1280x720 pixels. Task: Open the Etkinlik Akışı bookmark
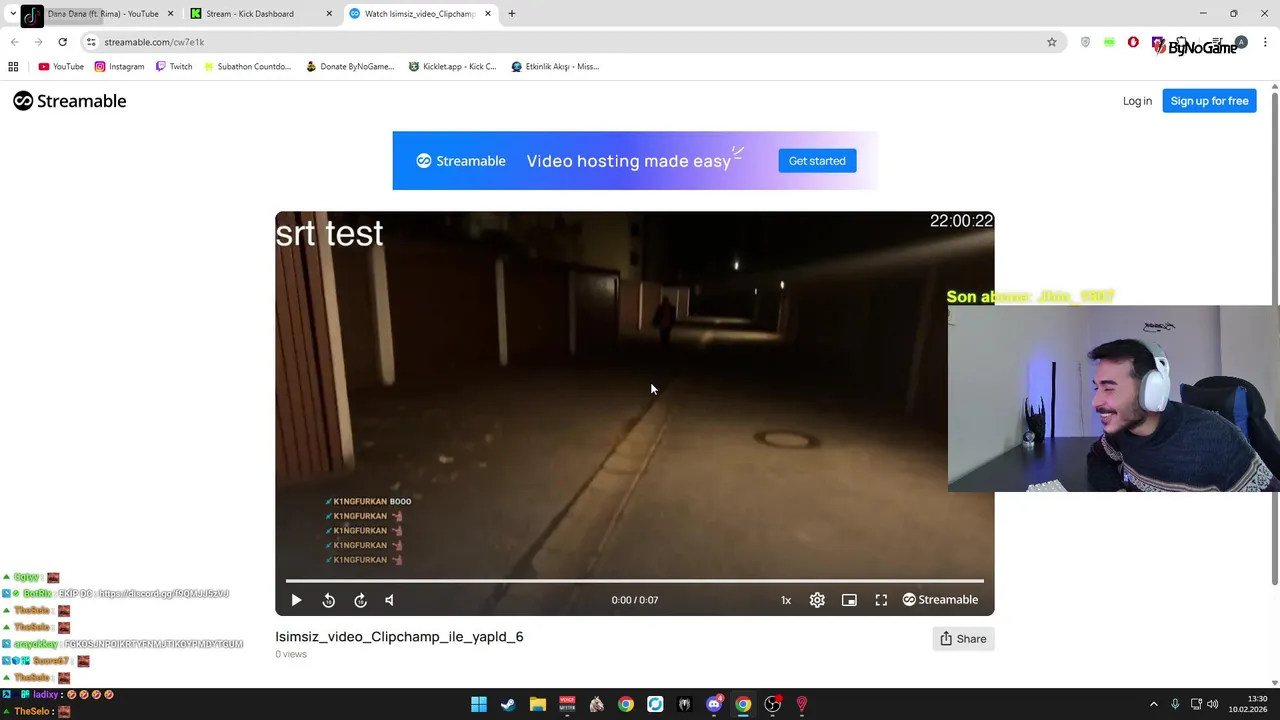(555, 67)
